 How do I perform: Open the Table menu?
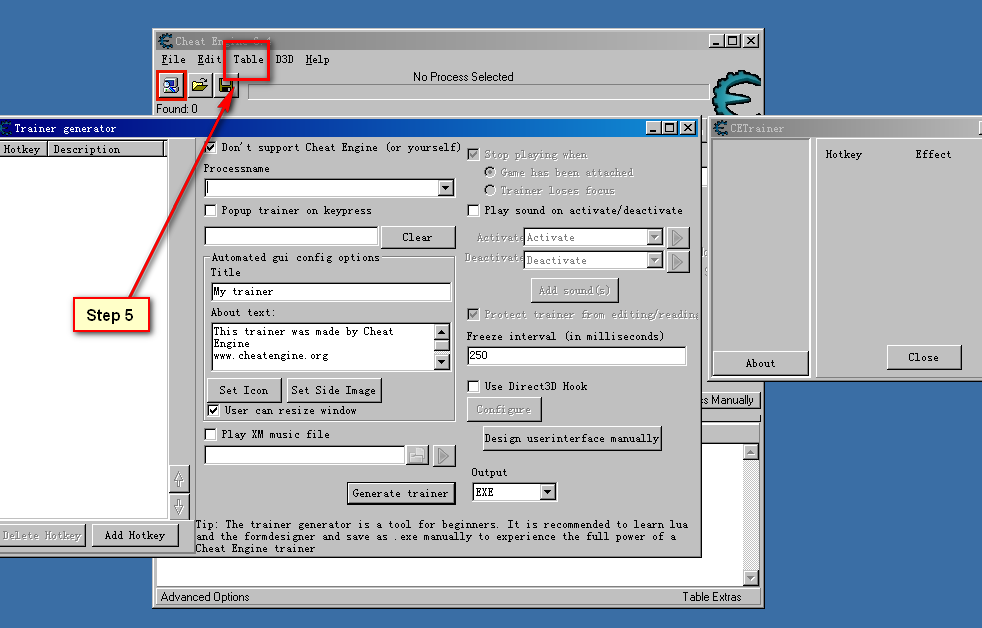click(249, 59)
